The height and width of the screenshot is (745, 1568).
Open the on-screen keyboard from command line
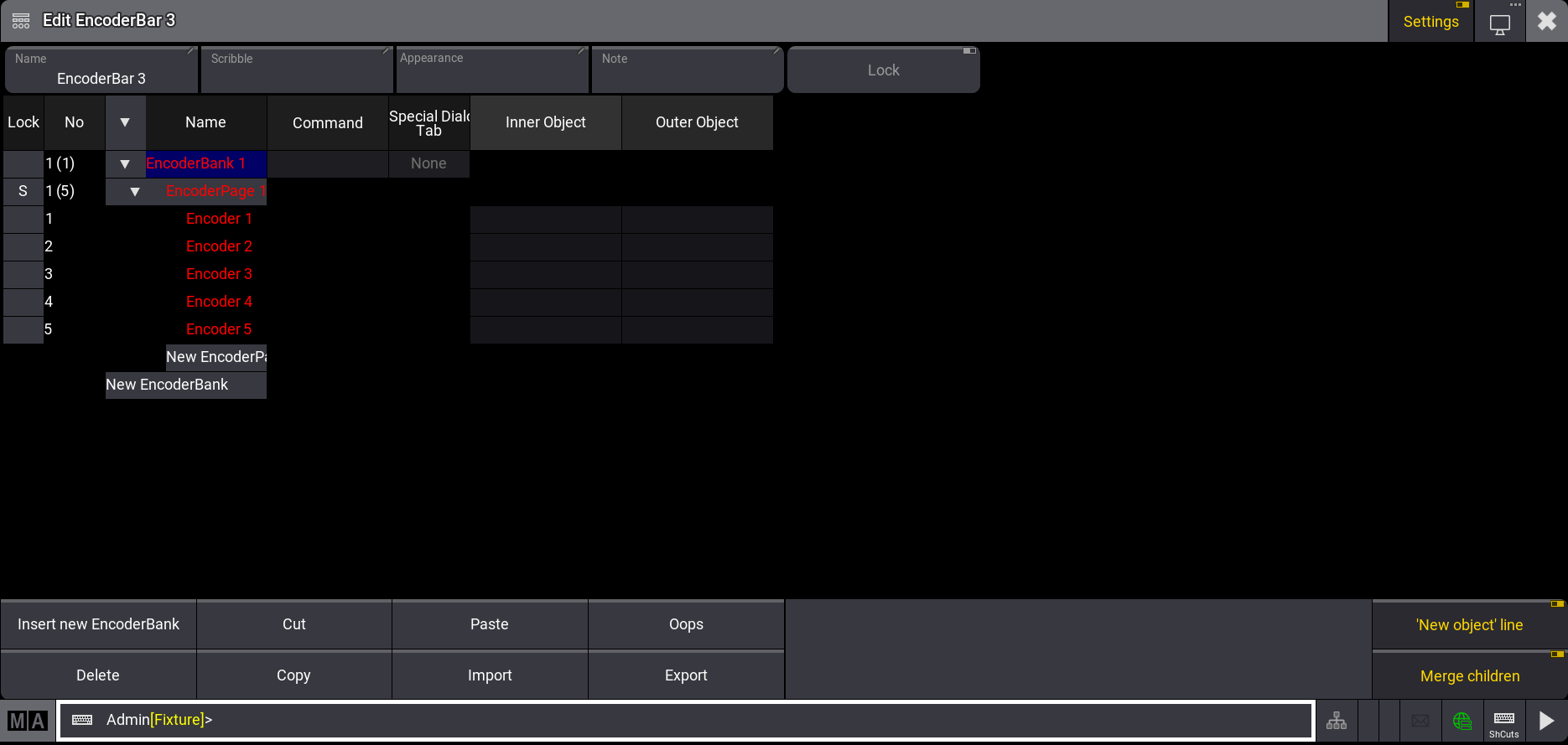click(82, 721)
